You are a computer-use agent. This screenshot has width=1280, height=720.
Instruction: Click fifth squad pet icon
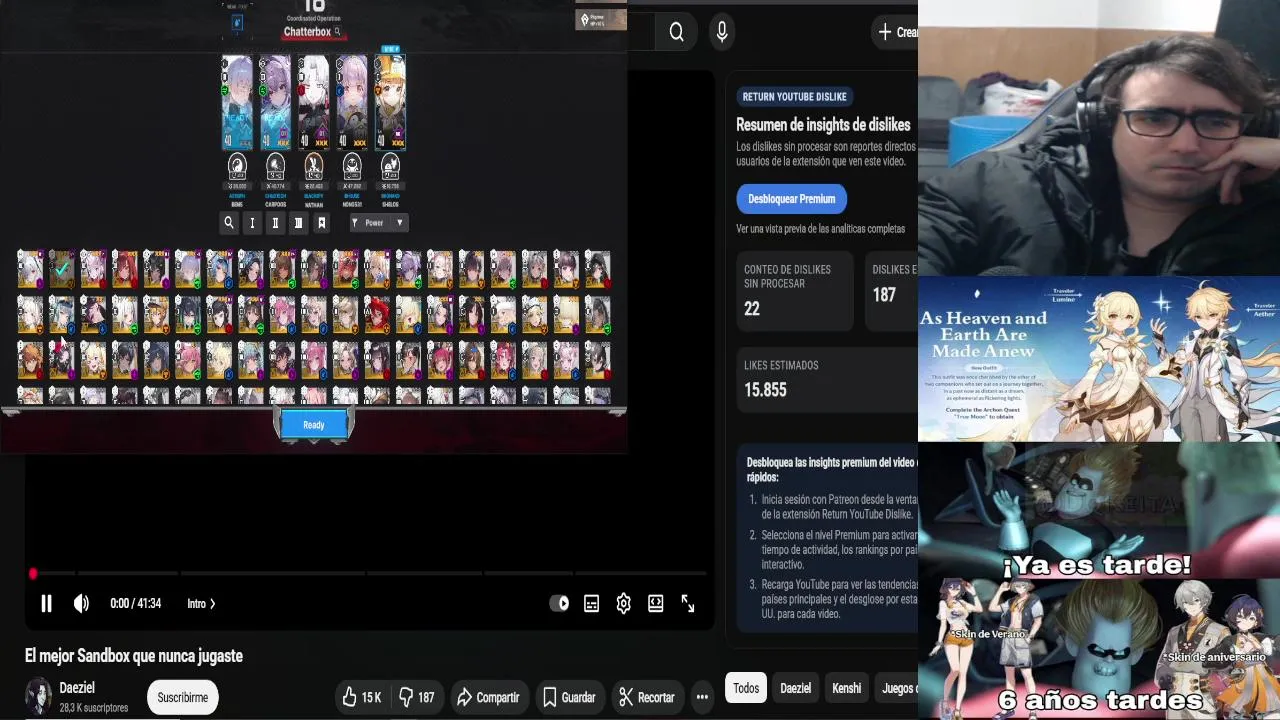click(390, 166)
